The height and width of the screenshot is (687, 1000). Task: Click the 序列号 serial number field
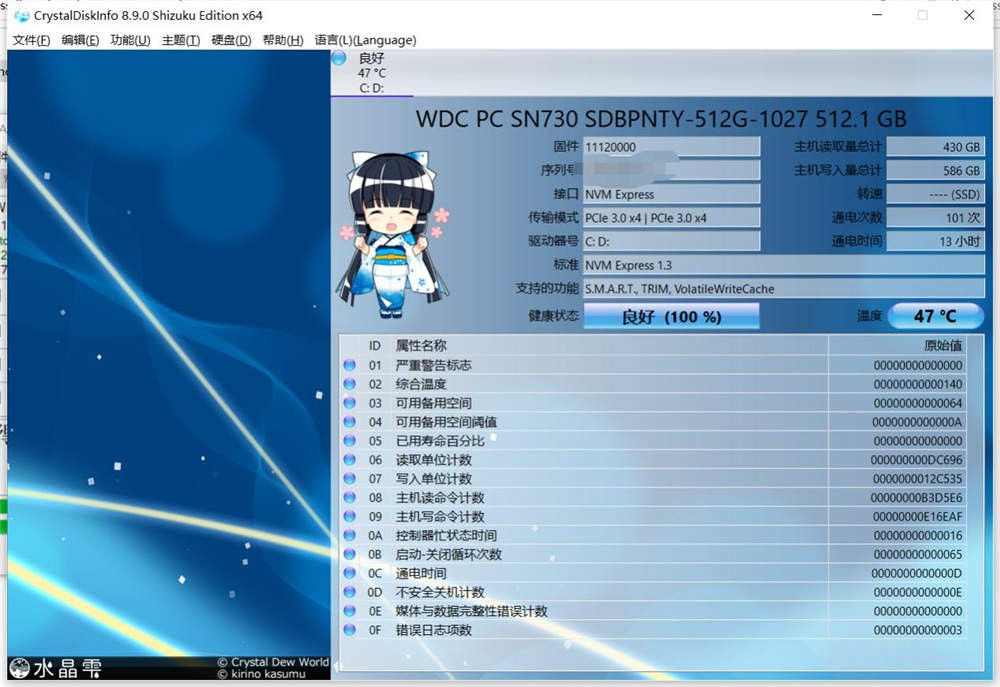672,170
